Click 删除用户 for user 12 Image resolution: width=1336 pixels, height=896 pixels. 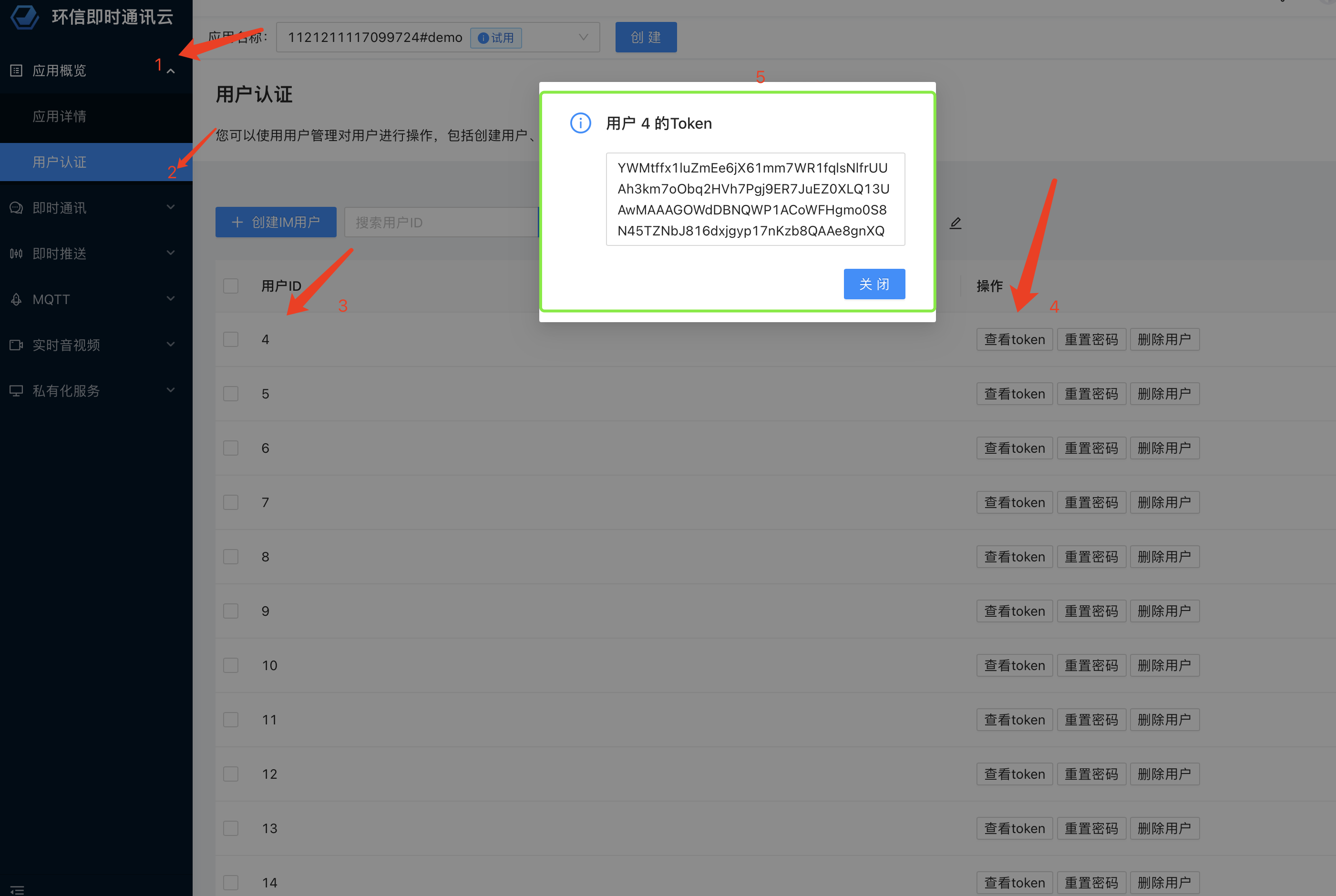point(1164,774)
